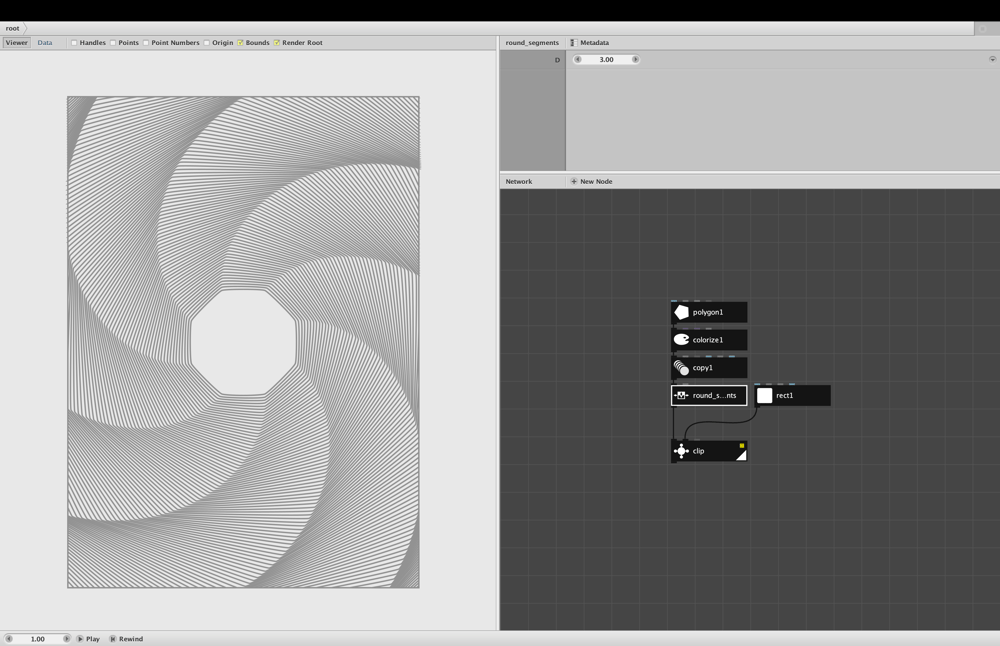Click the colorize1 palette icon

[x=681, y=340]
